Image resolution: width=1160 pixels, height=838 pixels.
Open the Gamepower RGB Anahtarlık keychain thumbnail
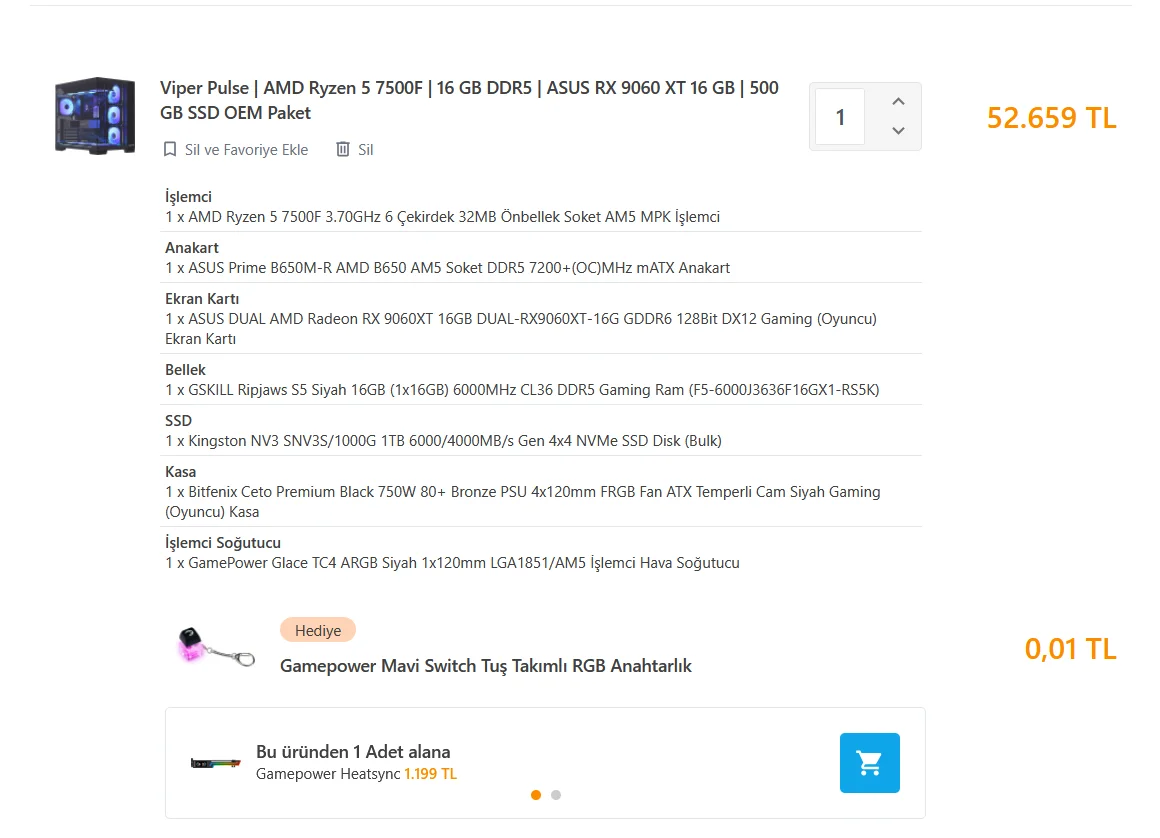point(216,646)
